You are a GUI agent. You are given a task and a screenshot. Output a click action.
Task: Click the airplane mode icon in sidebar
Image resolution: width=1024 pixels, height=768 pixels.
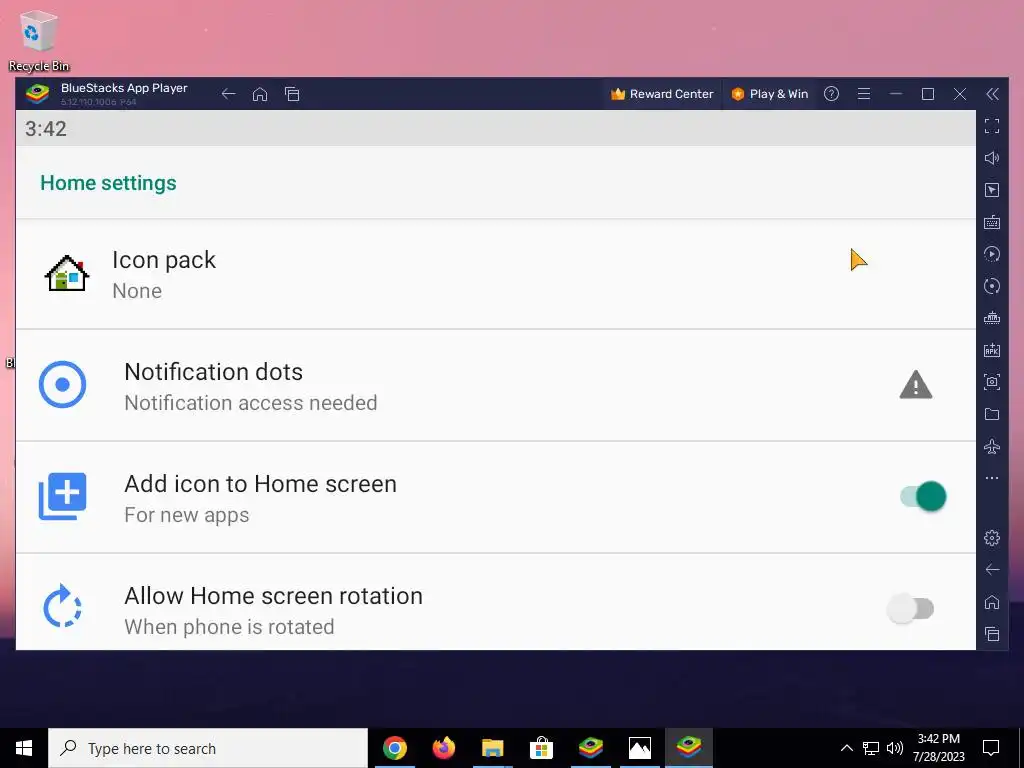point(992,446)
